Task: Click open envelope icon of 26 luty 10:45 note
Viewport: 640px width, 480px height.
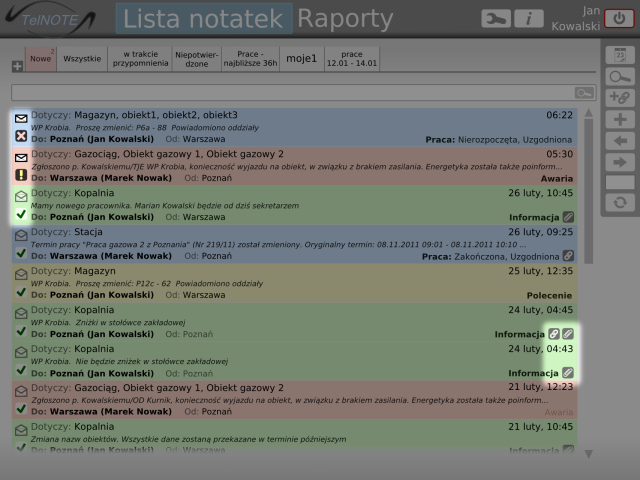Action: 21,196
